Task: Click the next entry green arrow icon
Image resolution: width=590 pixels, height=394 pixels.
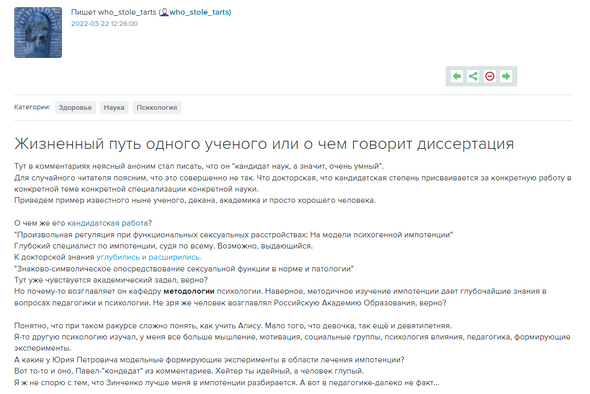Action: pyautogui.click(x=506, y=76)
